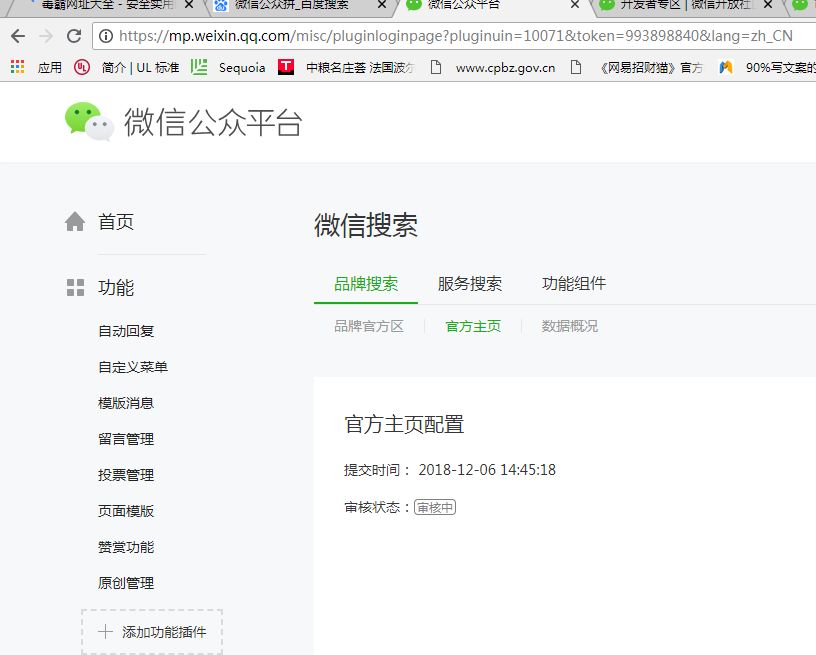Image resolution: width=816 pixels, height=655 pixels.
Task: Click the 审核中 status badge
Action: pos(435,507)
